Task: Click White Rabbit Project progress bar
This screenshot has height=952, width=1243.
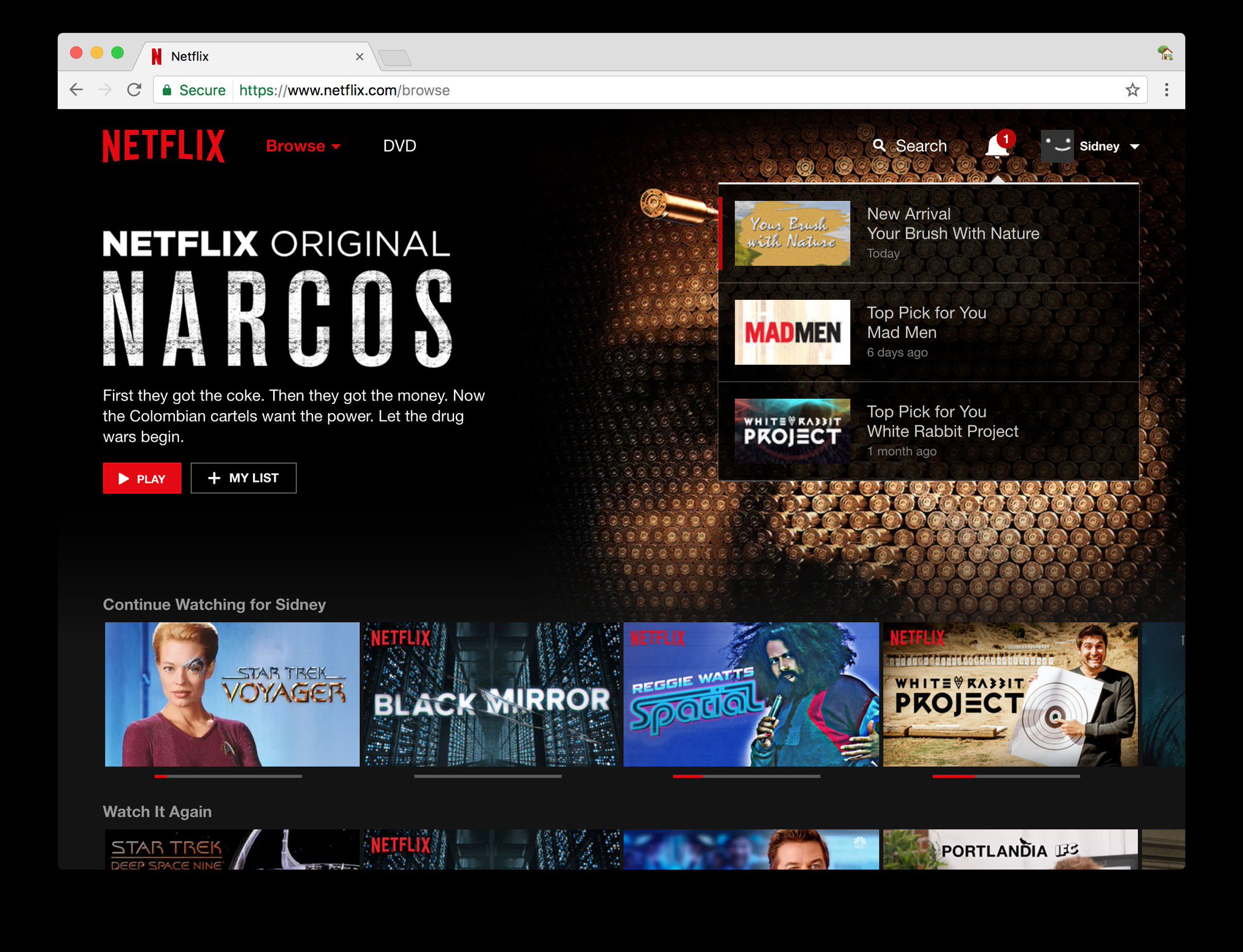Action: click(1006, 776)
